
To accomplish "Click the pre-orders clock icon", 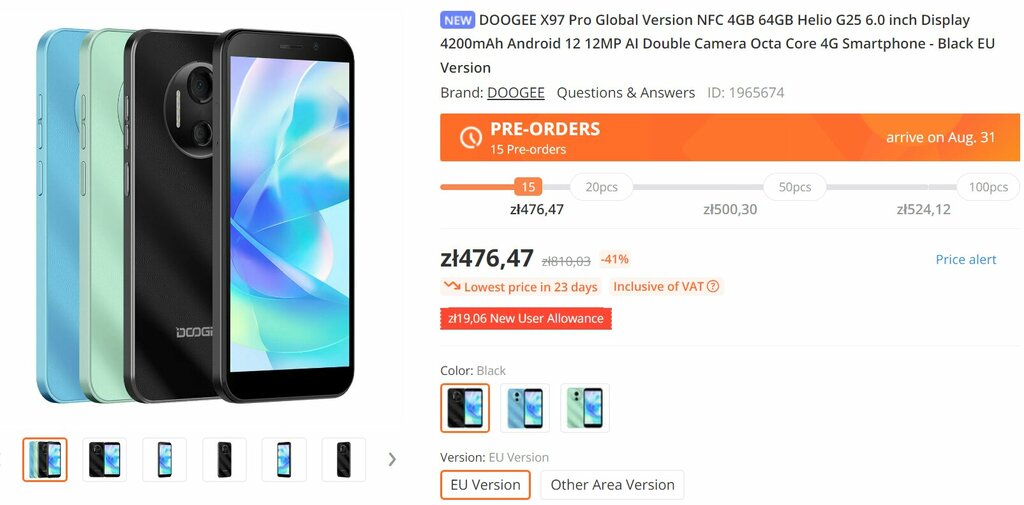I will [470, 137].
